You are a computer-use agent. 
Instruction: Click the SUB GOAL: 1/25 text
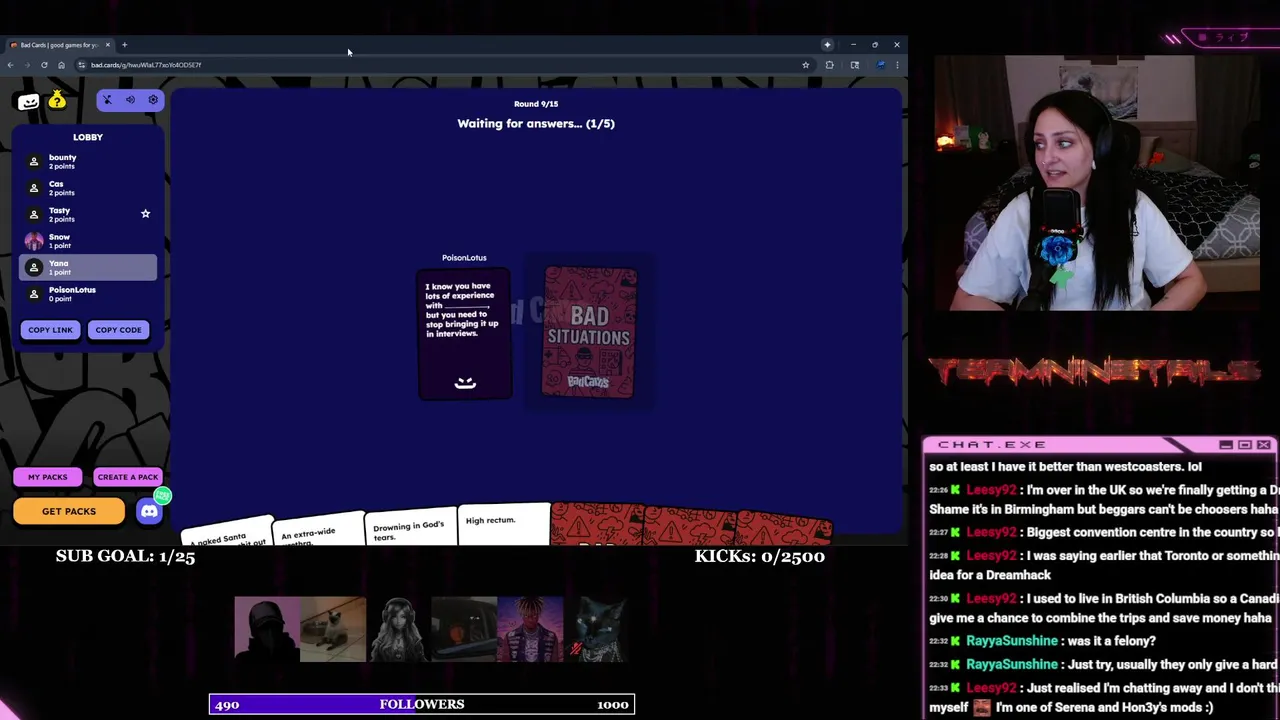point(125,556)
